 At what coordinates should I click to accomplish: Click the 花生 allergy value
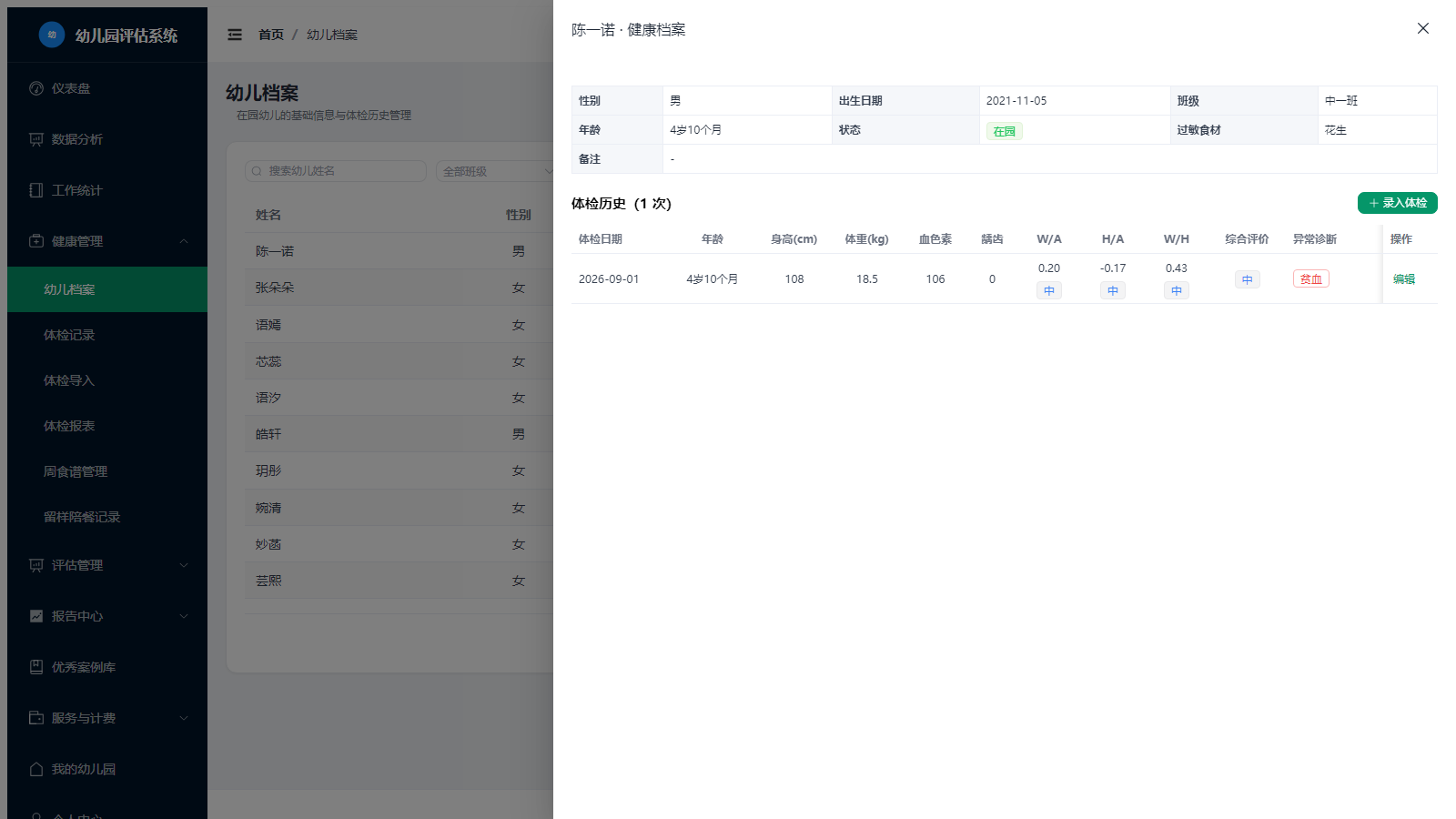[x=1335, y=130]
